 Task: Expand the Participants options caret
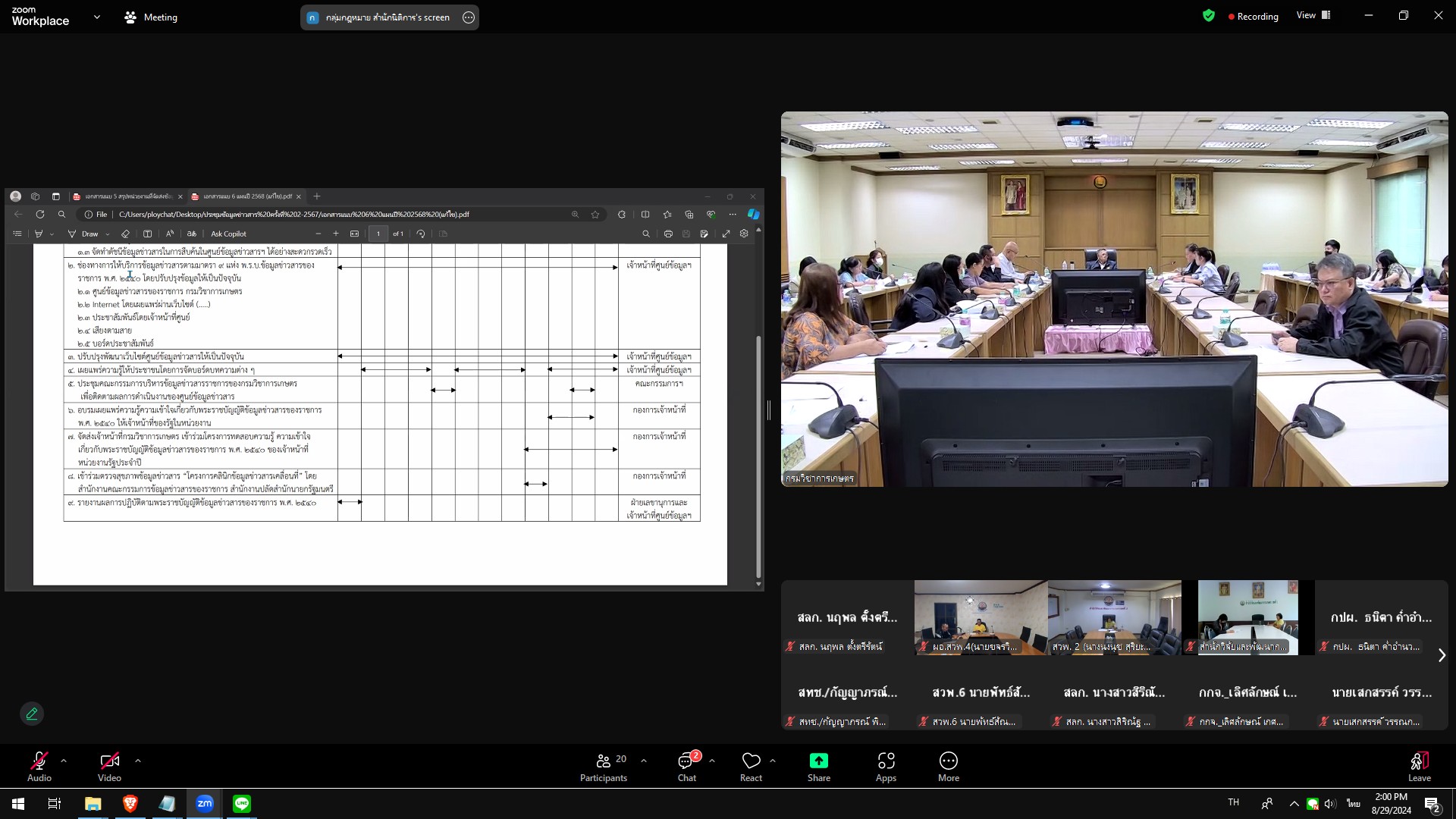click(644, 760)
